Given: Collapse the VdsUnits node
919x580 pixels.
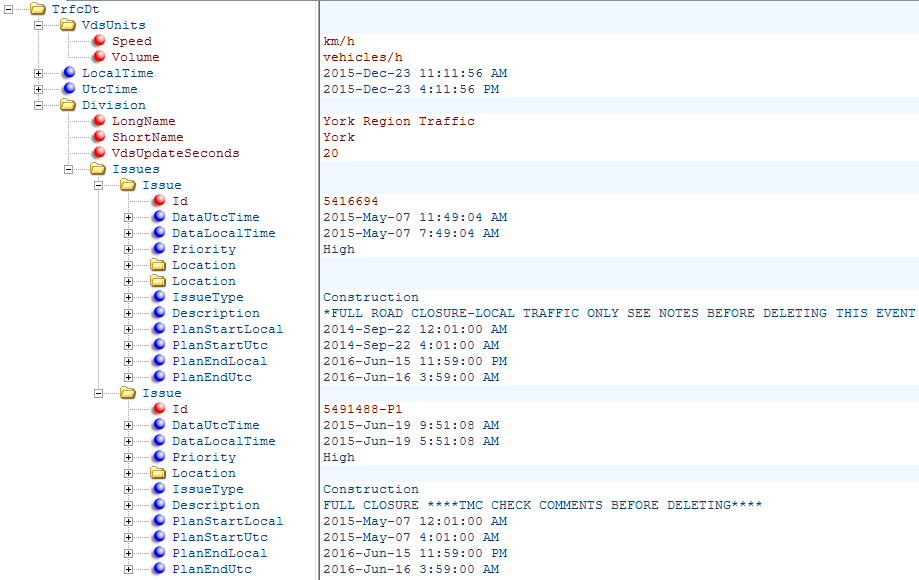Looking at the screenshot, I should click(x=39, y=25).
